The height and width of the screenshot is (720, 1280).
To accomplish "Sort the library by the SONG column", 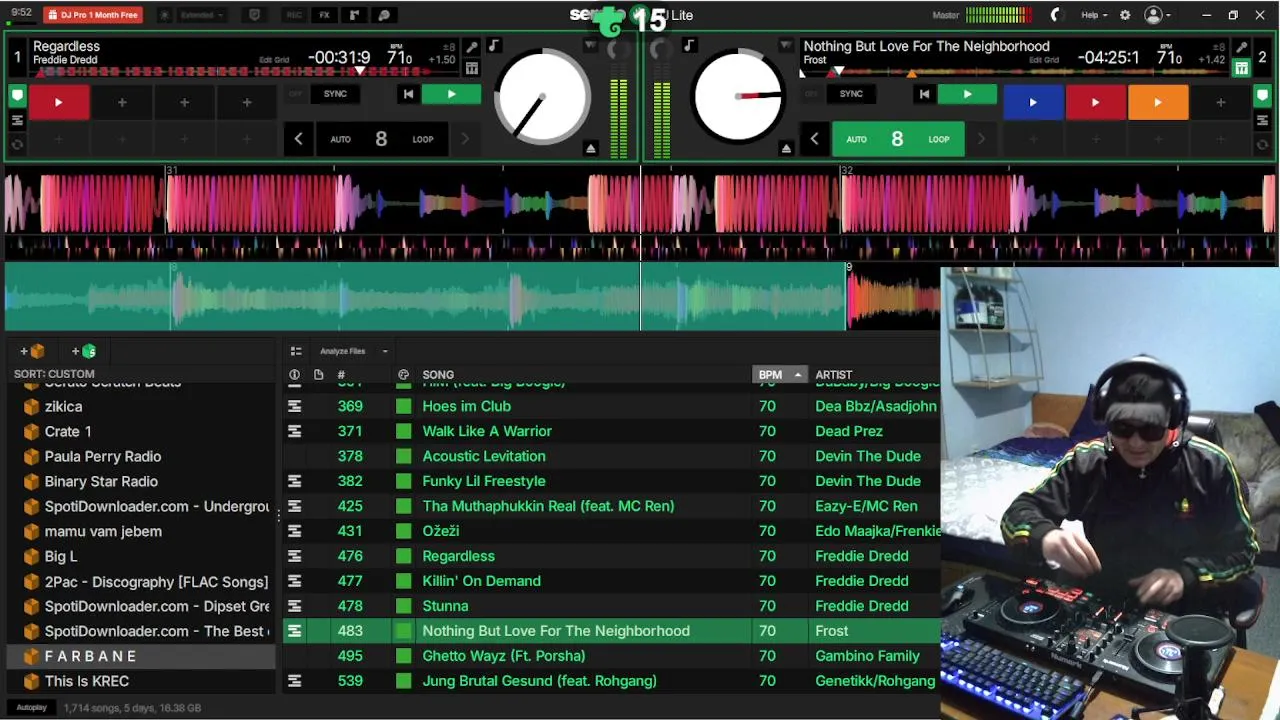I will pos(438,375).
